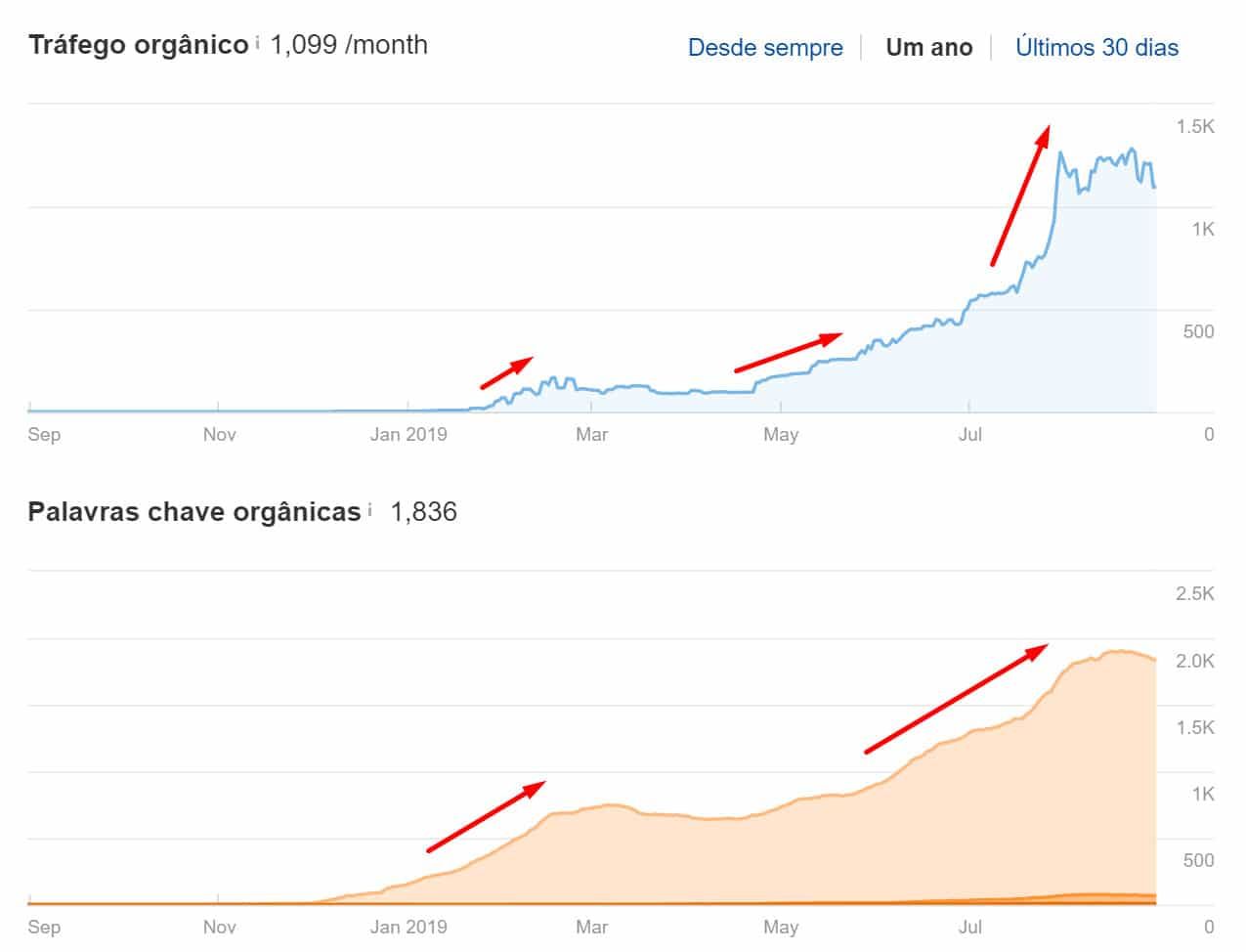Click Jan 2019 label on the traffic chart
Screen dimensions: 1246x952
click(408, 434)
